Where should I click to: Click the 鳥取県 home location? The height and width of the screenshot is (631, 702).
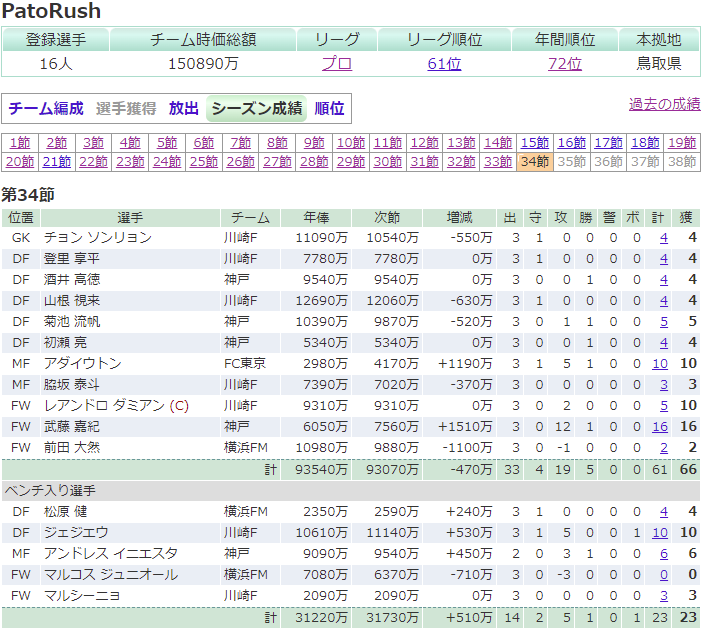[x=659, y=64]
